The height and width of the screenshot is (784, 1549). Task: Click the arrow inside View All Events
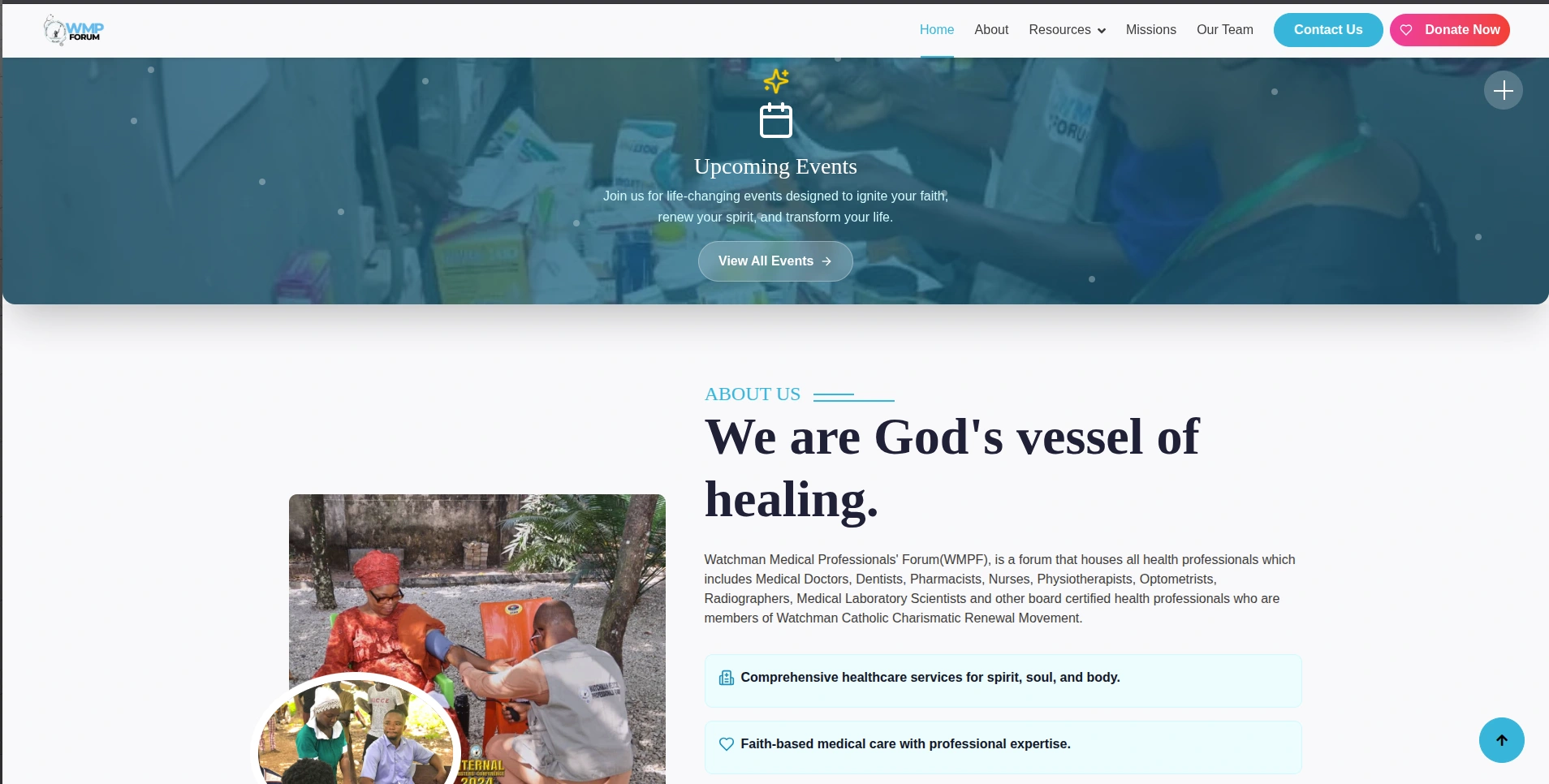(x=826, y=261)
